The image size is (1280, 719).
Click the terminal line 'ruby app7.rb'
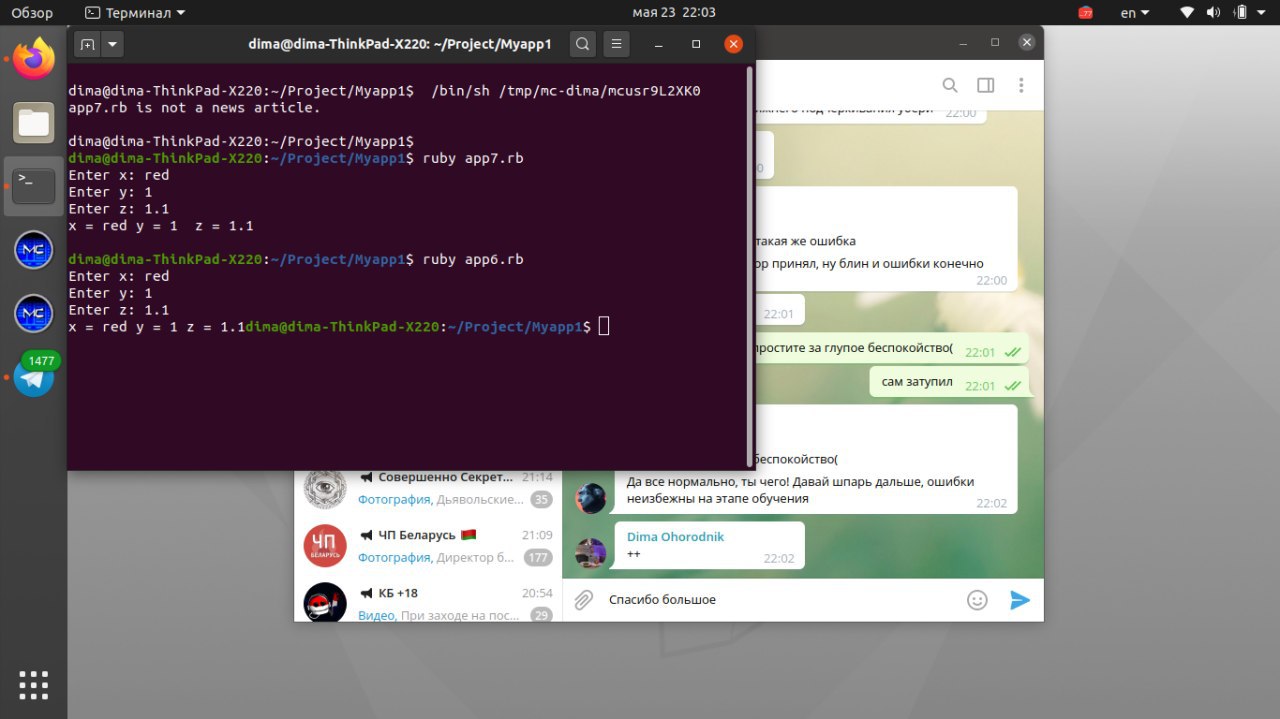[x=473, y=158]
